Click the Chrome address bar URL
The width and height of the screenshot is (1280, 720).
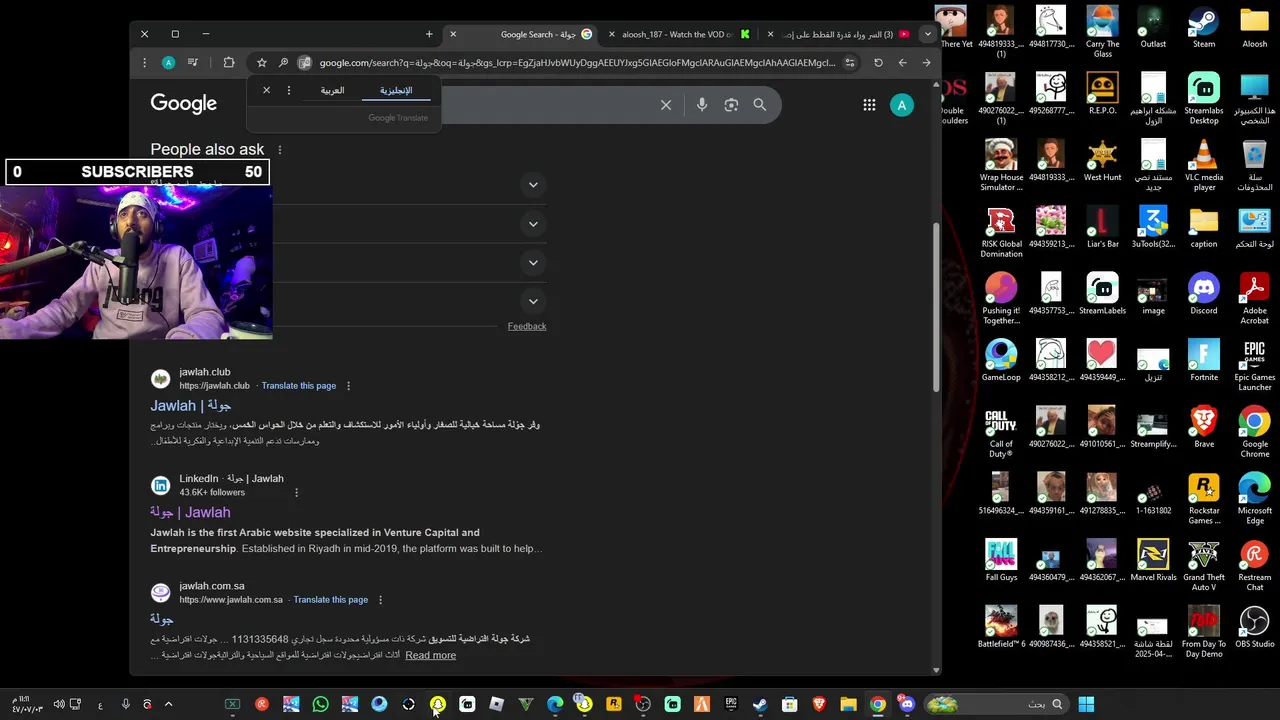click(x=577, y=63)
